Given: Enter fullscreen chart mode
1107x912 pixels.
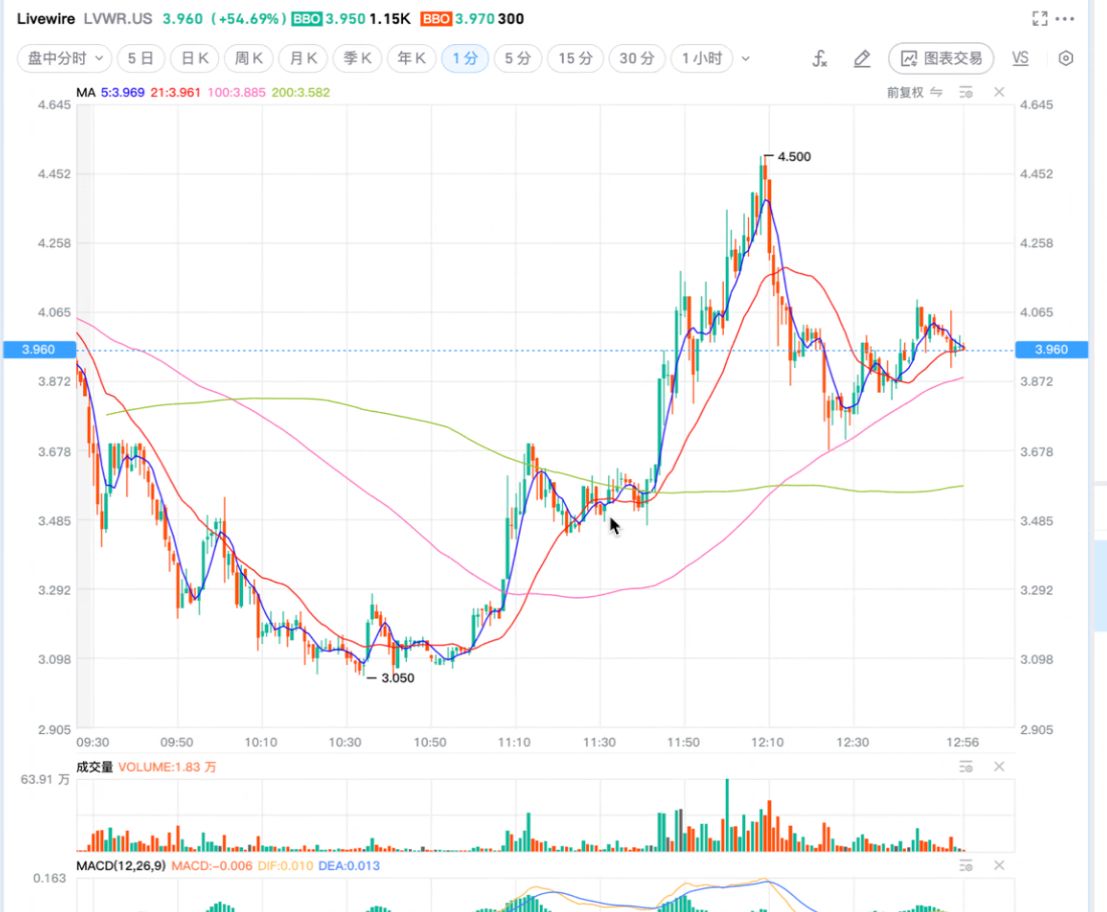Looking at the screenshot, I should point(1039,18).
